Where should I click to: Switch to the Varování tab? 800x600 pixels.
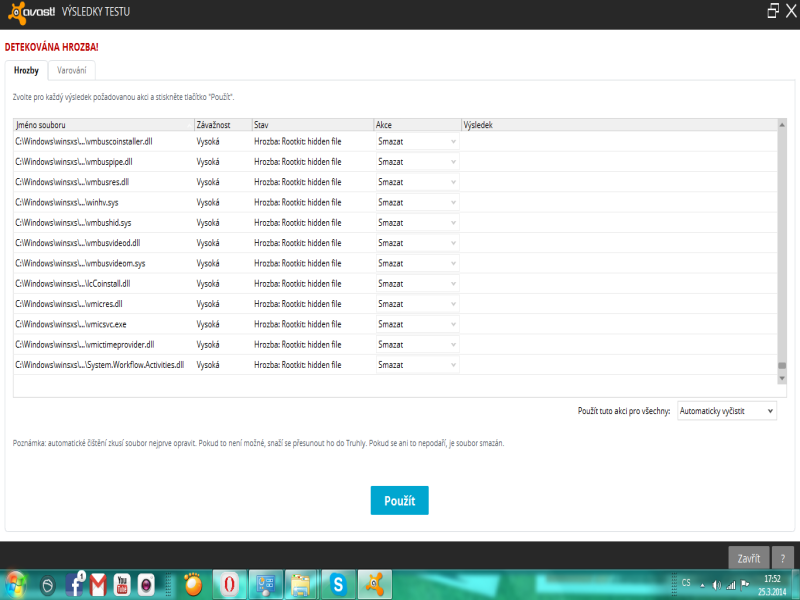point(71,70)
